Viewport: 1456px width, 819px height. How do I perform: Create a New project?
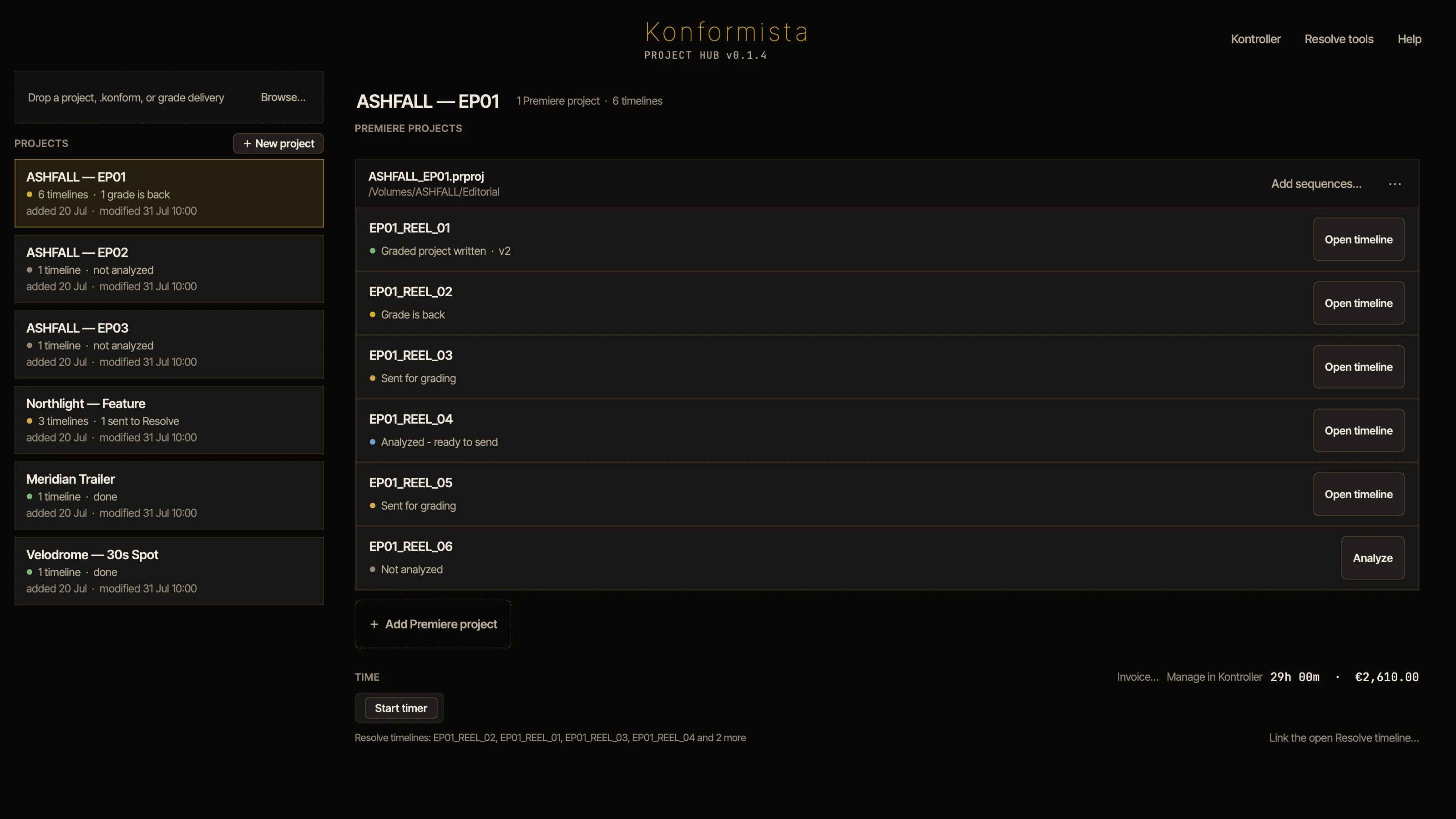(278, 144)
